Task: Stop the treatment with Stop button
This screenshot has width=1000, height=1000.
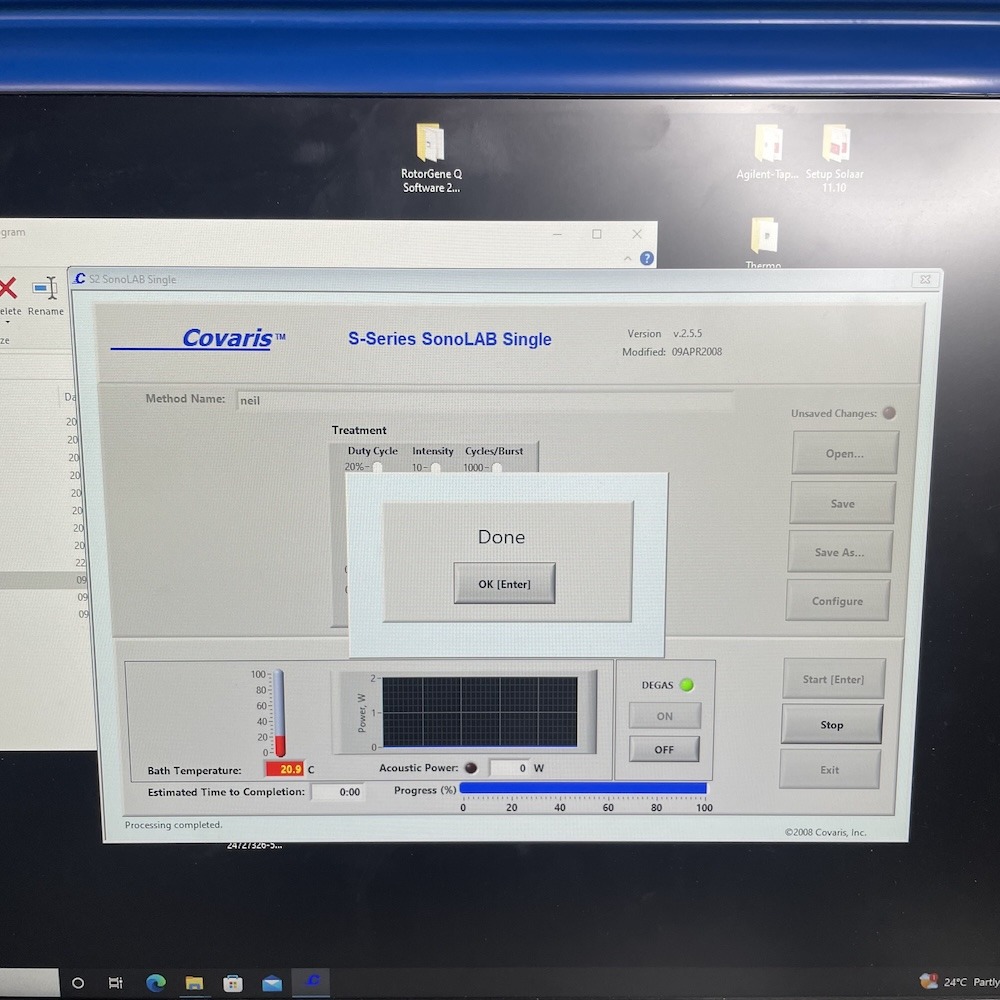Action: pyautogui.click(x=832, y=724)
